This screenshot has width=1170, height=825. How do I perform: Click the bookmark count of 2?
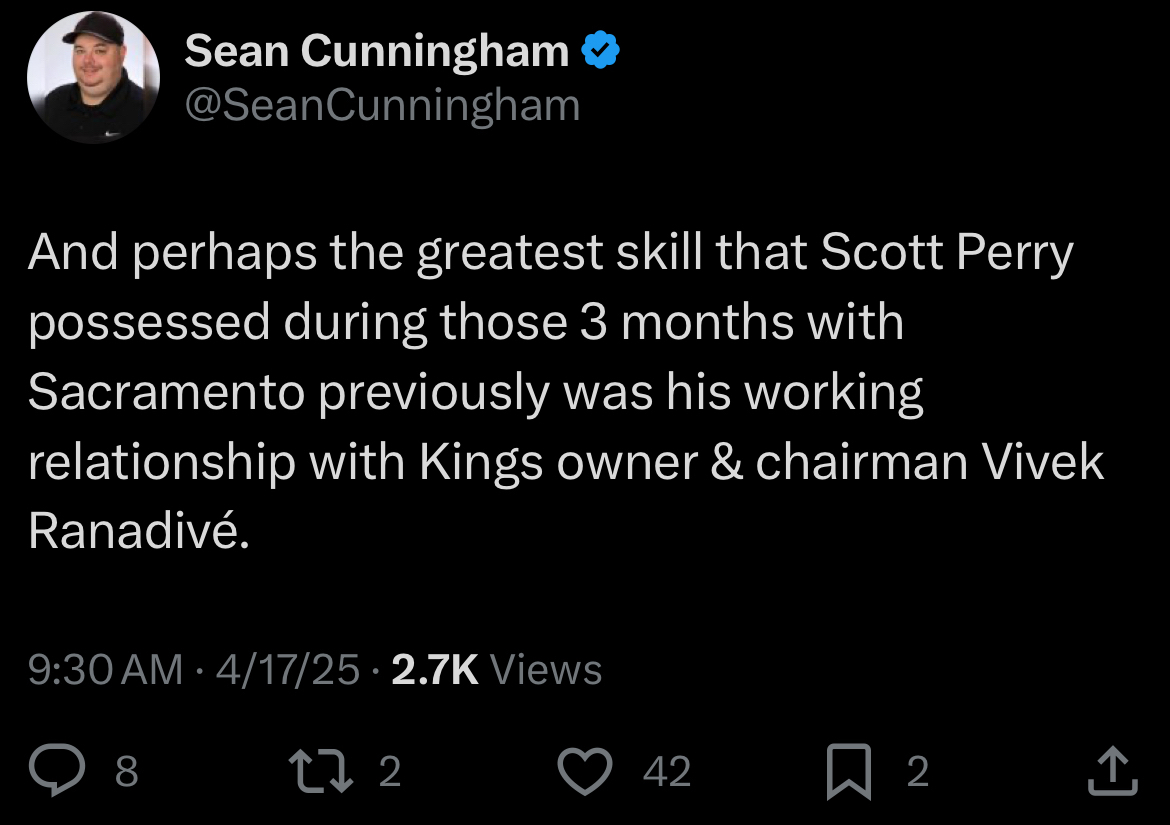[917, 771]
